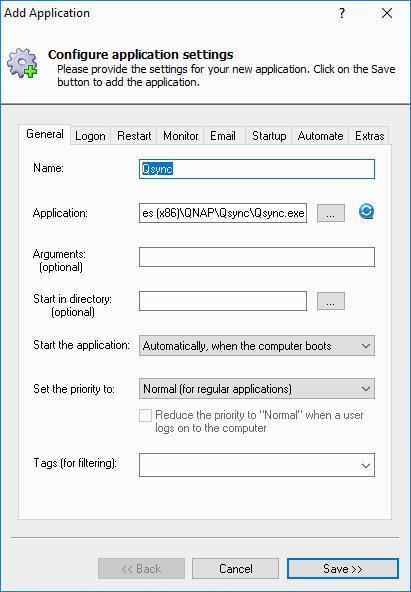Show the Extras tab
Screen dimensions: 411x592
coord(369,136)
